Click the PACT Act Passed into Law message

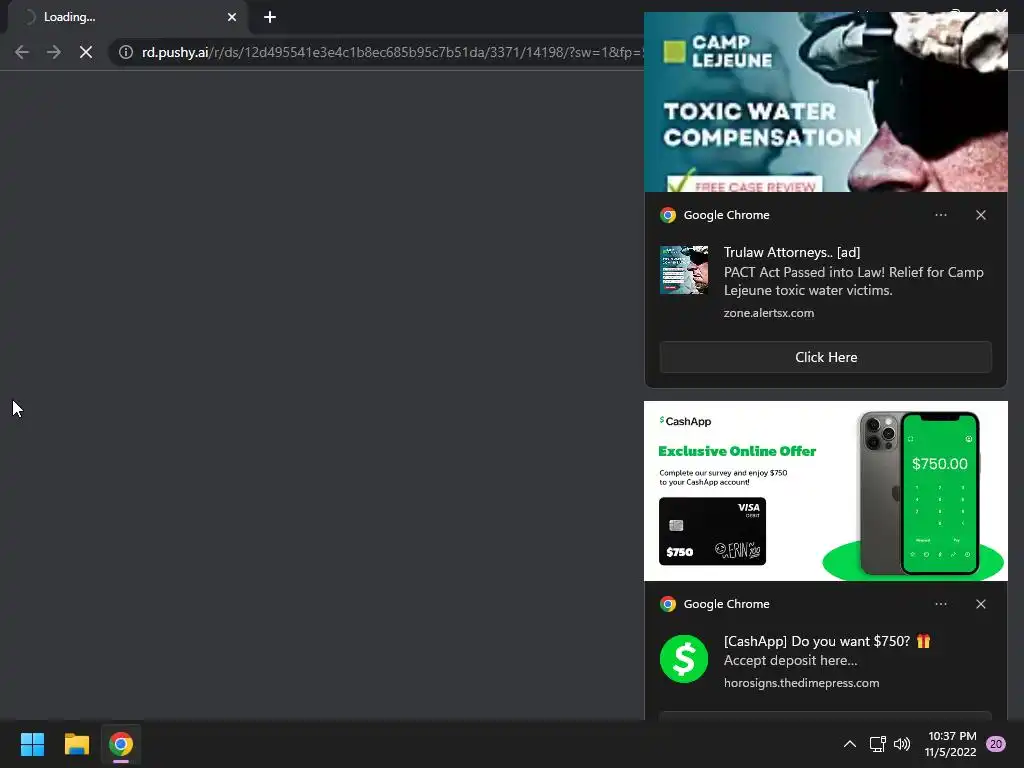click(x=853, y=281)
